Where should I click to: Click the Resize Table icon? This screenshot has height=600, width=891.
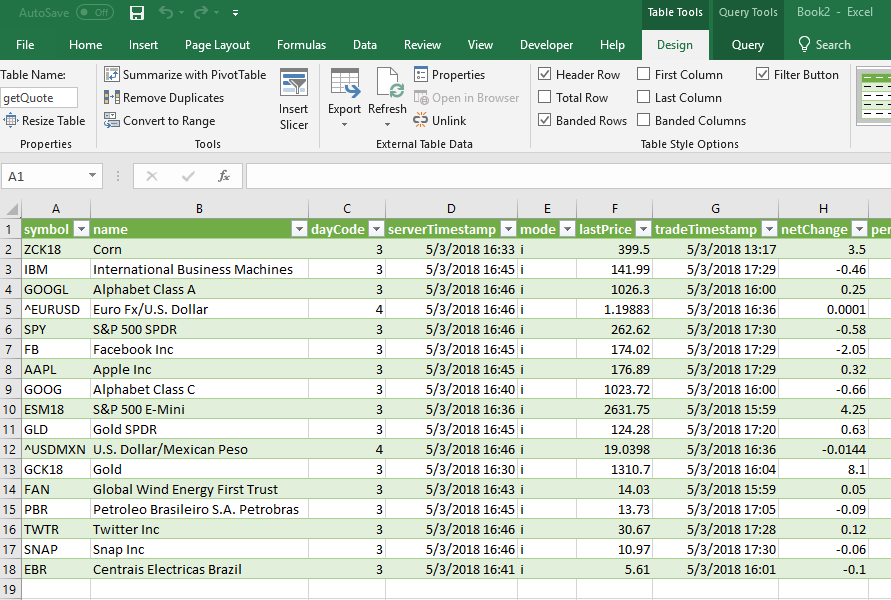point(11,120)
